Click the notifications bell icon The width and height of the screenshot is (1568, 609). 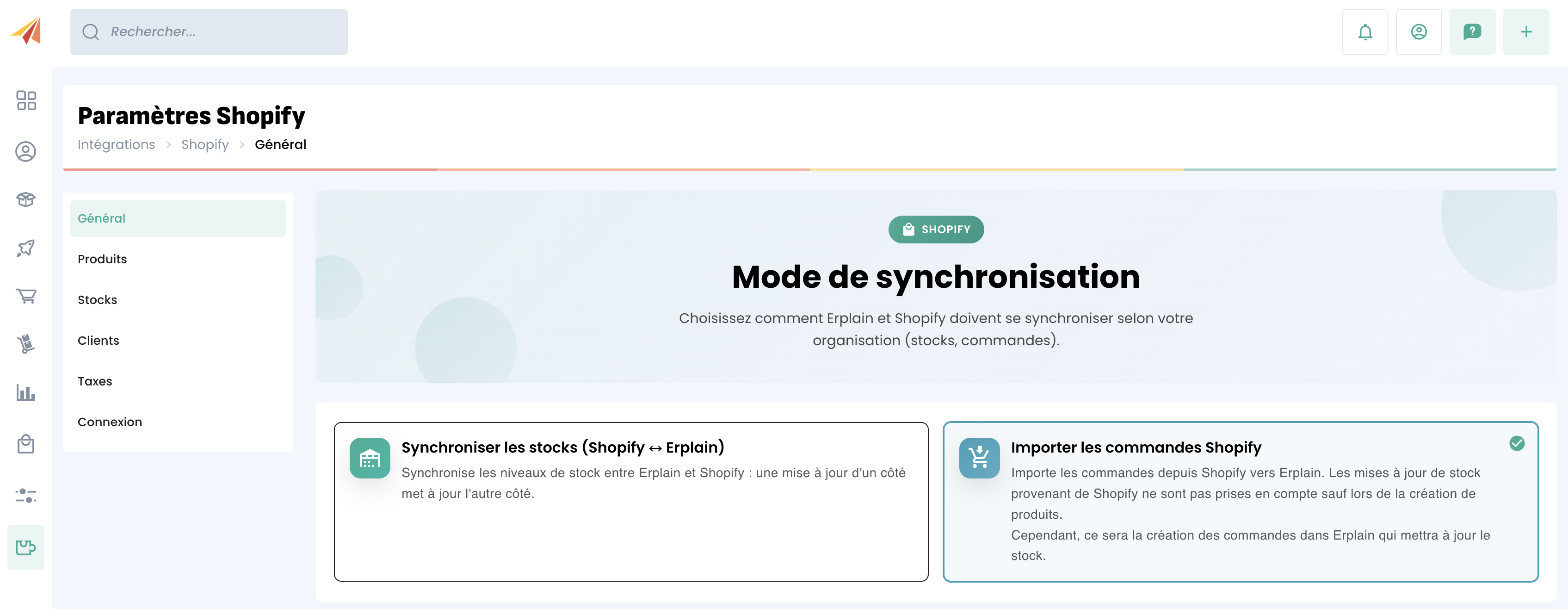click(1364, 31)
